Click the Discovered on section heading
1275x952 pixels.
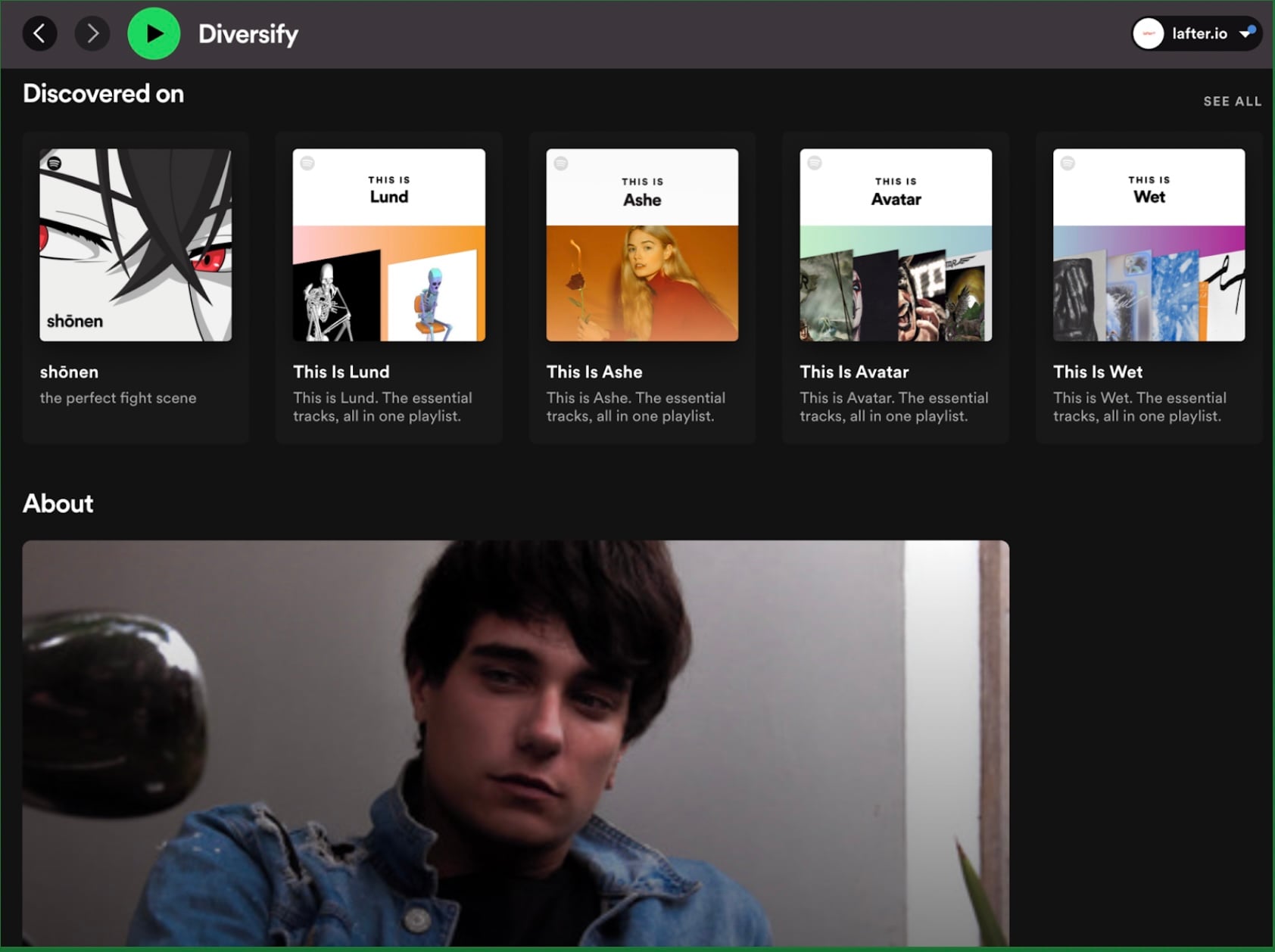[x=103, y=94]
